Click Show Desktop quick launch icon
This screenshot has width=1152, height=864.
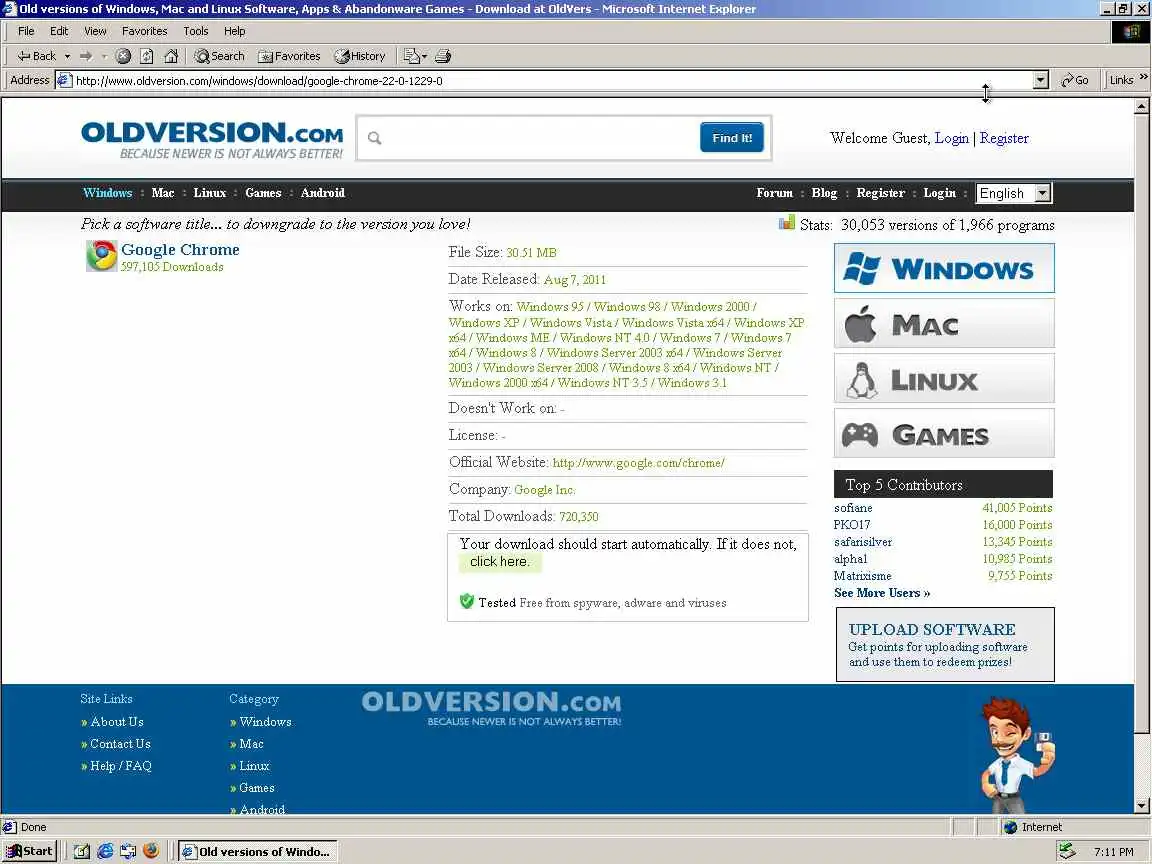pyautogui.click(x=82, y=852)
